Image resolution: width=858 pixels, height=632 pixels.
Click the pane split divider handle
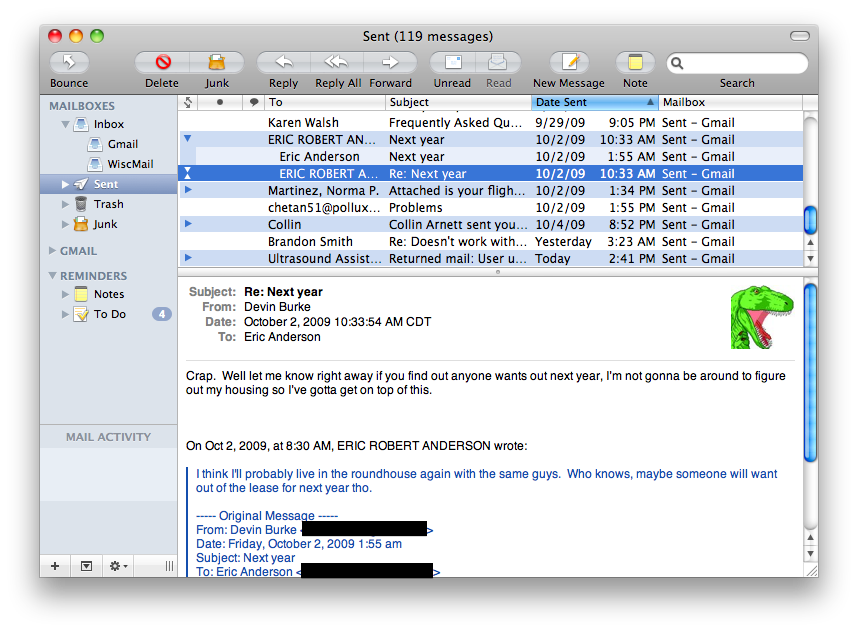coord(497,272)
